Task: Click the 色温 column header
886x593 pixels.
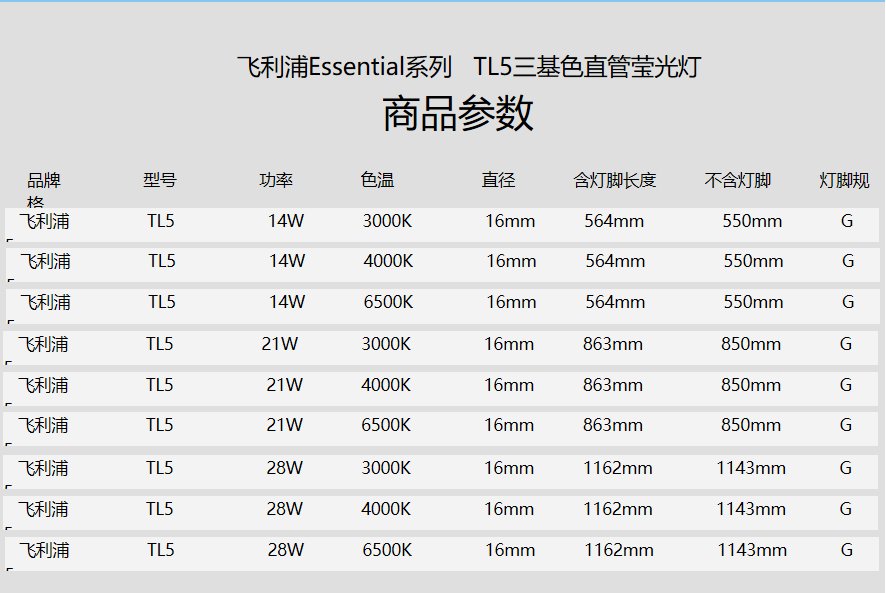Action: pyautogui.click(x=377, y=180)
